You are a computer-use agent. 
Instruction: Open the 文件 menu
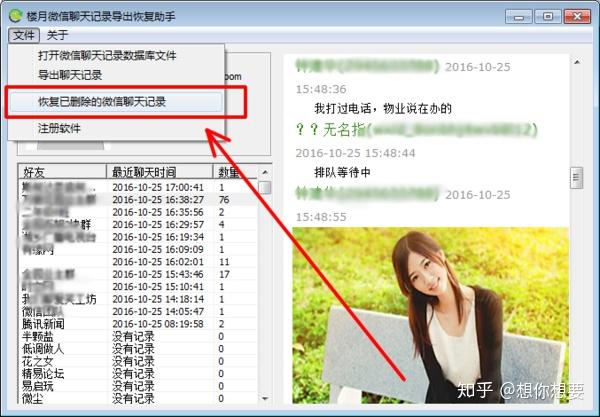click(x=24, y=35)
